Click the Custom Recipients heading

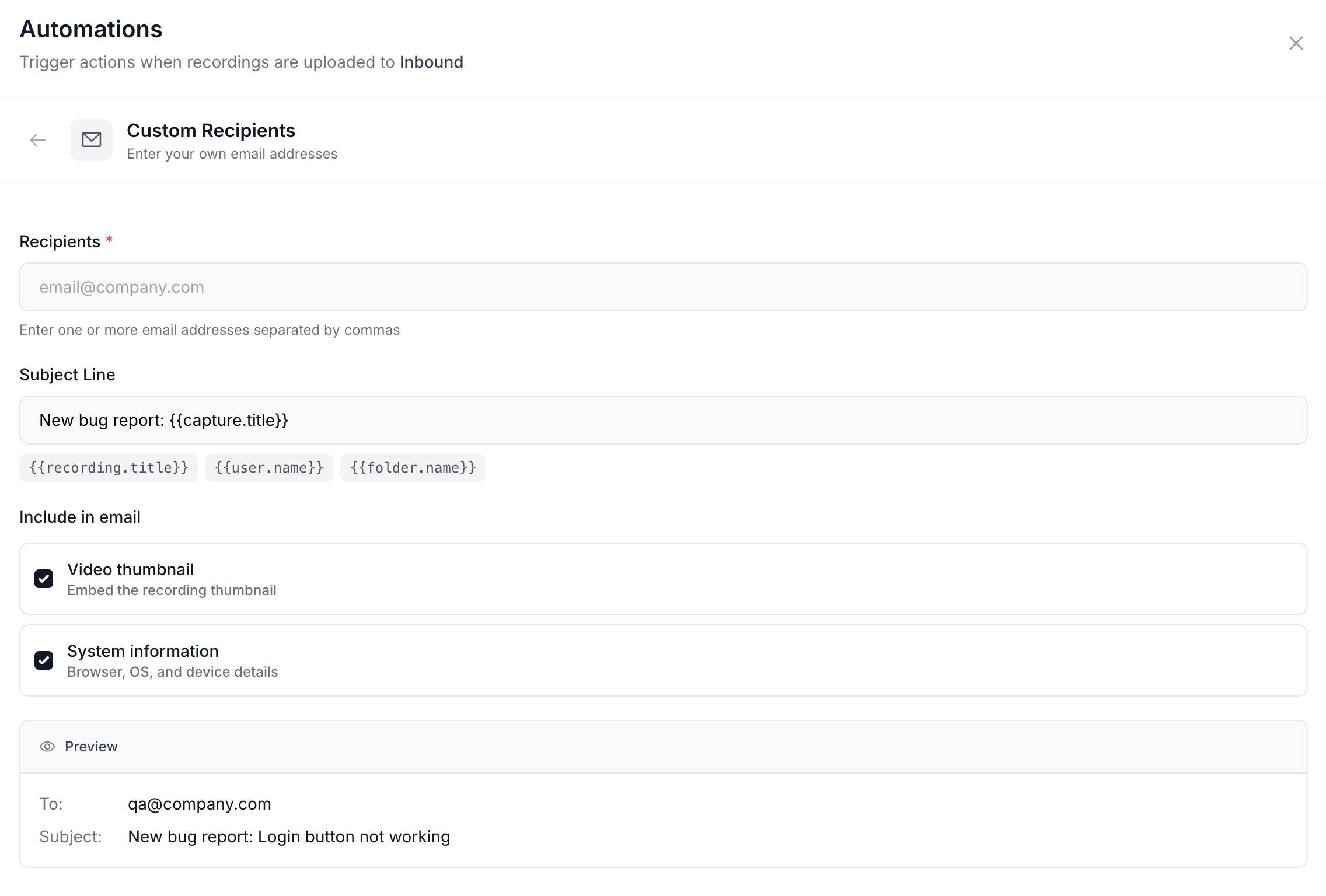pyautogui.click(x=211, y=131)
